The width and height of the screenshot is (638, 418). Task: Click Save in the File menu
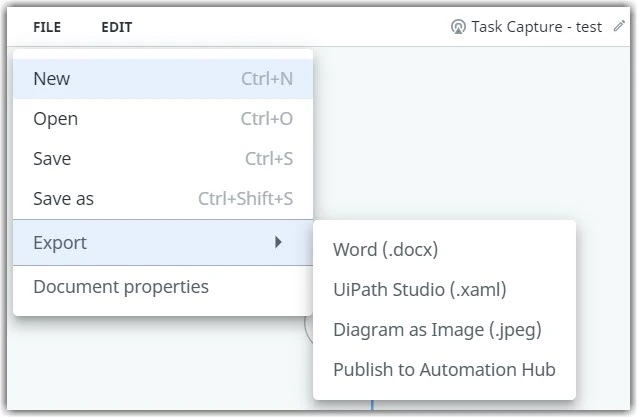pyautogui.click(x=163, y=159)
